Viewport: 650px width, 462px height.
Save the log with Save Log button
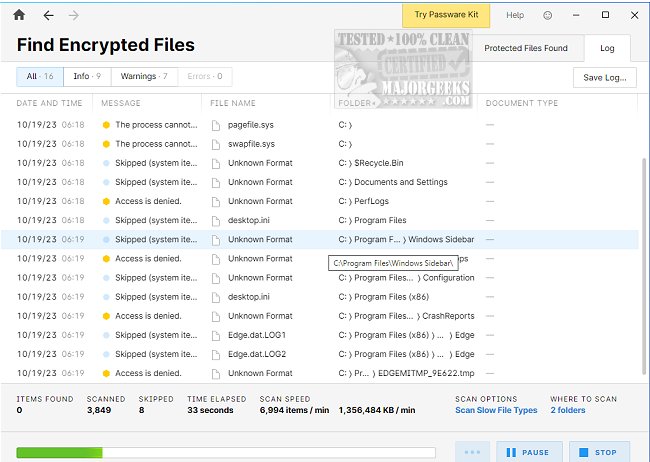(604, 78)
